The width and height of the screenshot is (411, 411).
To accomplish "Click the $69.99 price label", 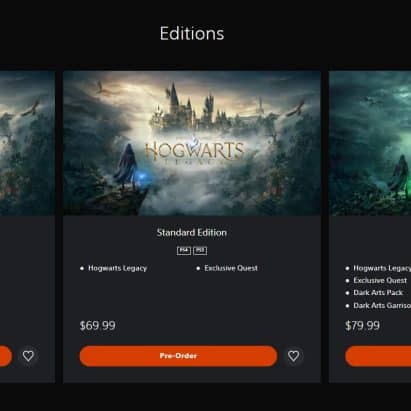I will coord(97,326).
